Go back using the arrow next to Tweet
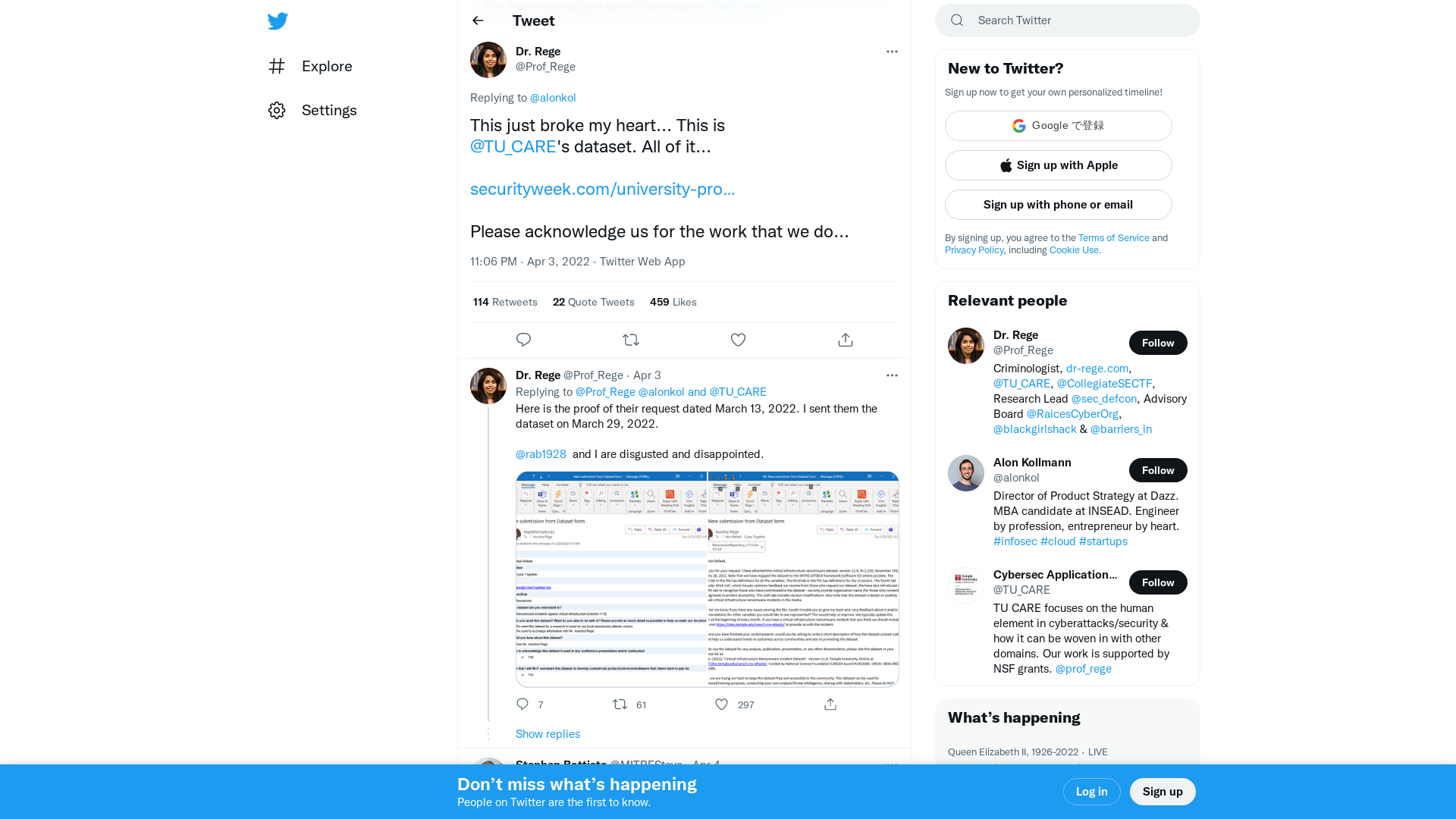 (x=478, y=20)
